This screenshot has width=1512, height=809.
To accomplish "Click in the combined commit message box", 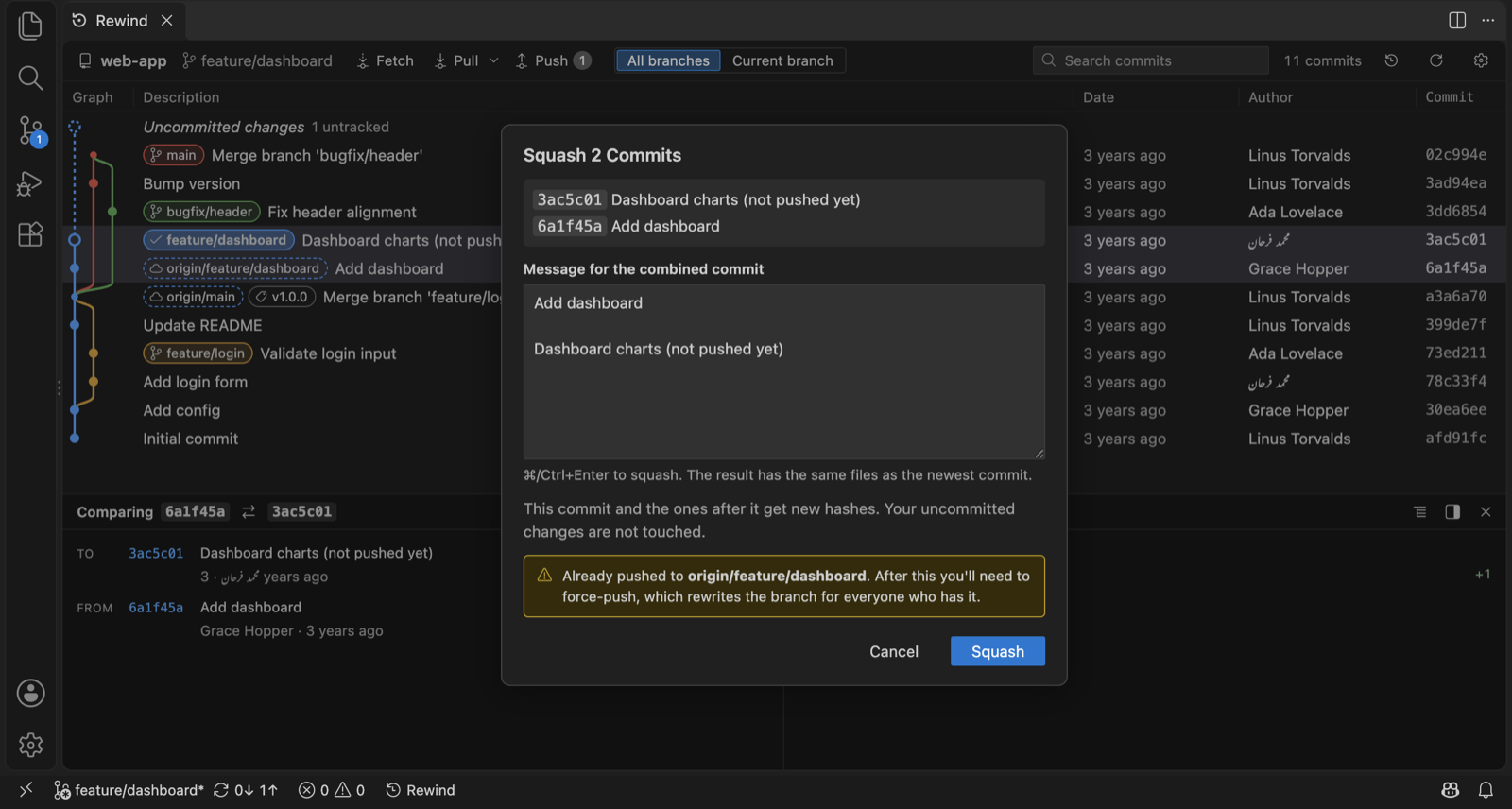I will tap(784, 371).
